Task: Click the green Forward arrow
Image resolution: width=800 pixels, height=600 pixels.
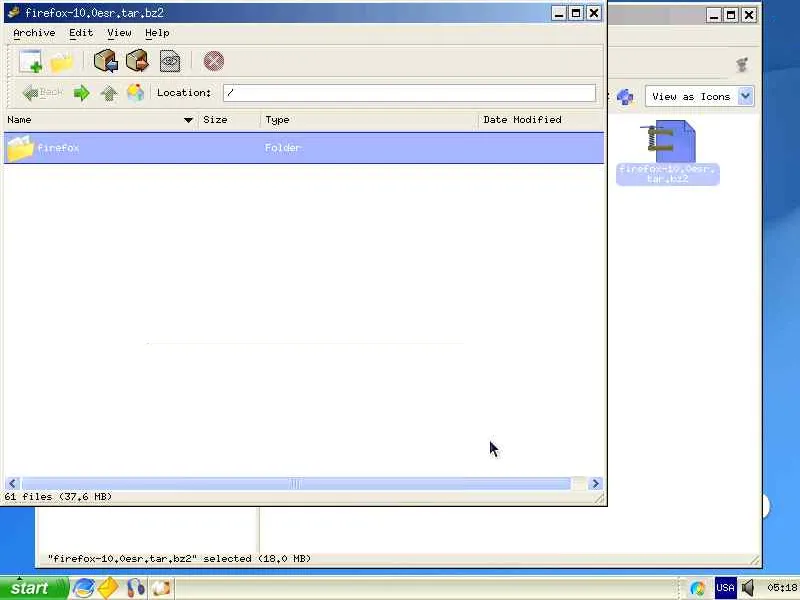Action: click(x=81, y=93)
